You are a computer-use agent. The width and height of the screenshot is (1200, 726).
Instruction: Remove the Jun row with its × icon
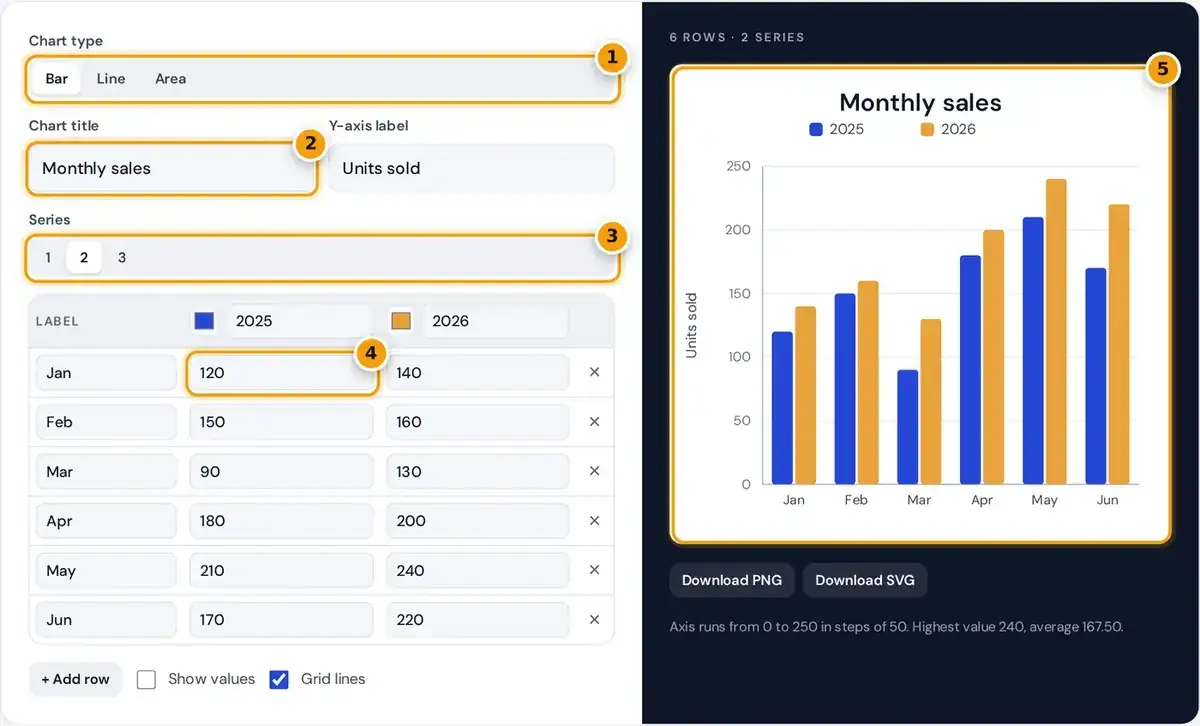(594, 620)
